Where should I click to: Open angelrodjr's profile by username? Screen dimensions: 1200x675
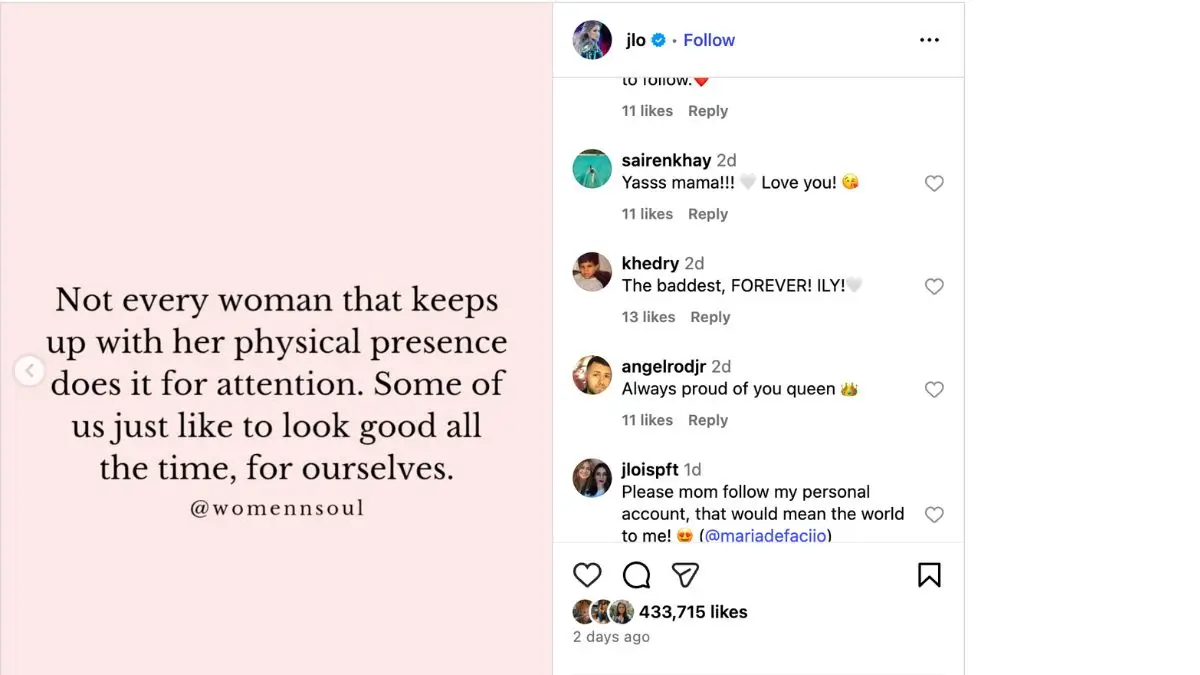point(663,367)
